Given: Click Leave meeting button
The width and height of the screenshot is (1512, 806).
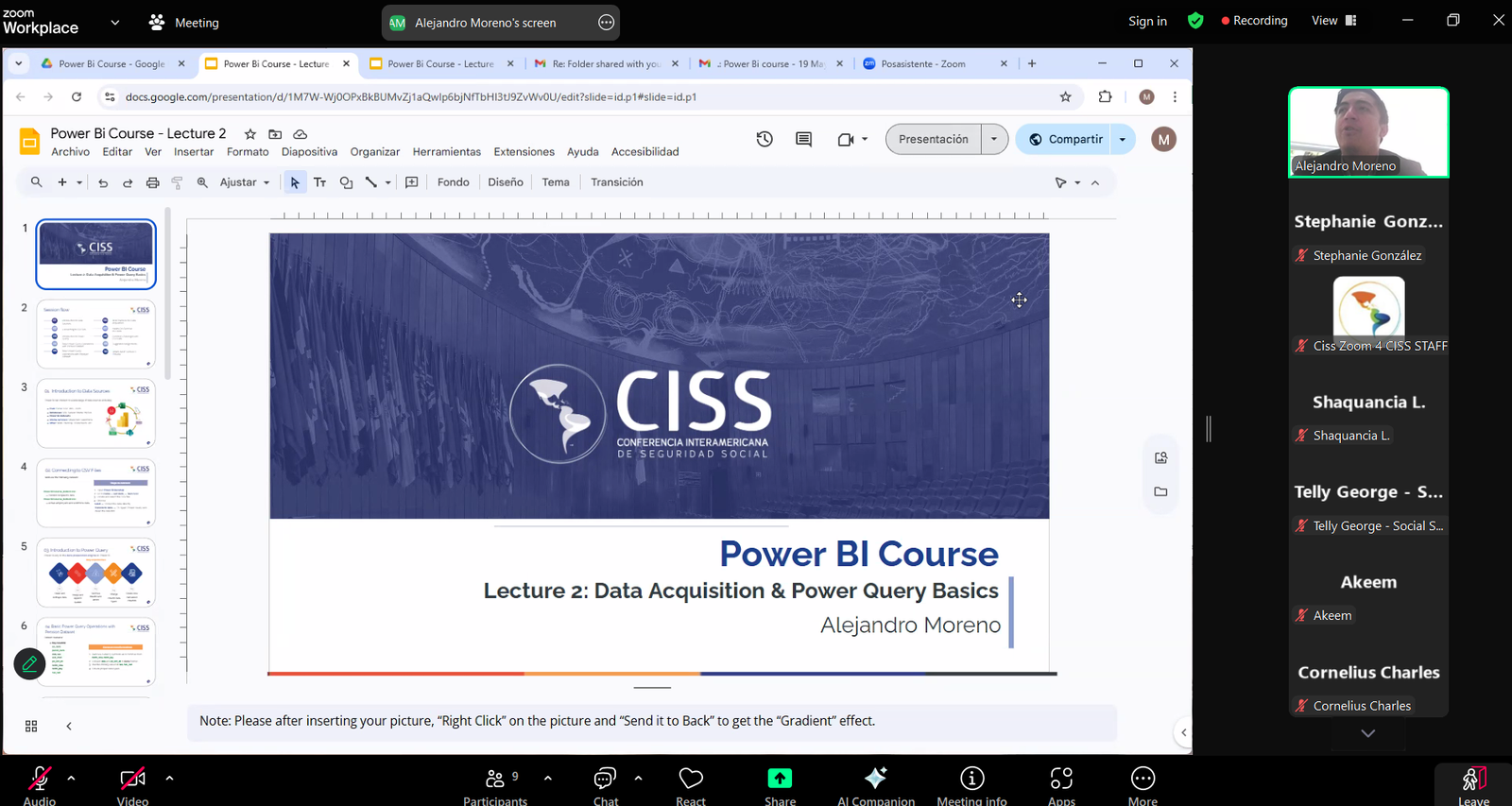Looking at the screenshot, I should coord(1473,784).
